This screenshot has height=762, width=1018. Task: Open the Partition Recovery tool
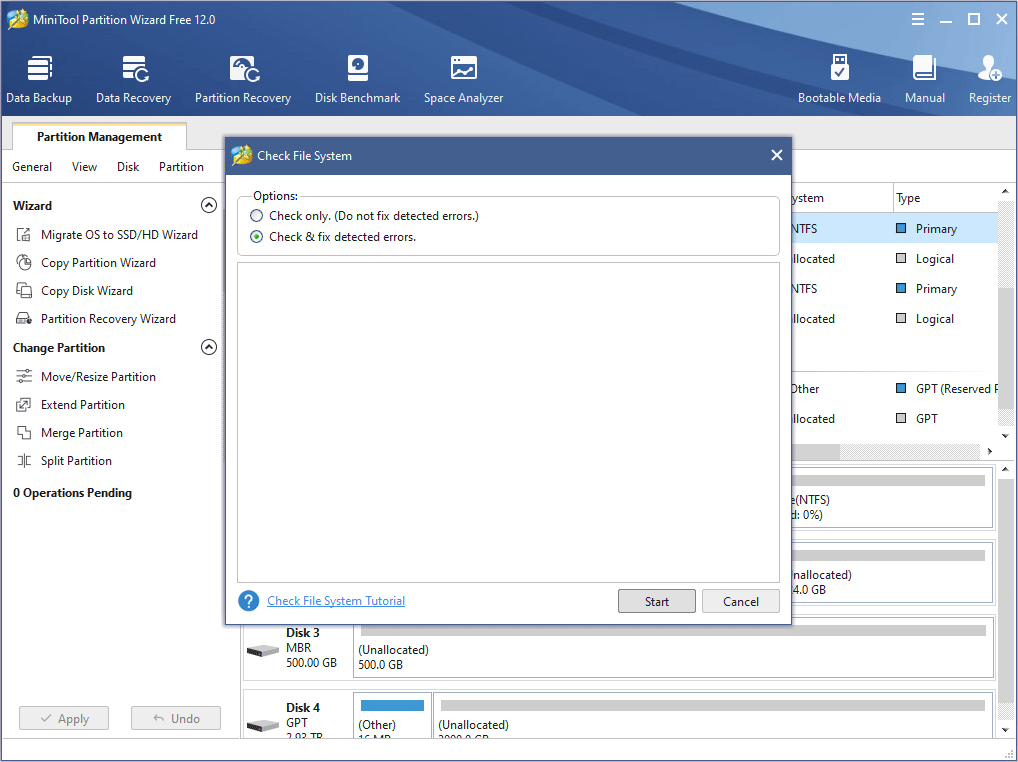[x=243, y=79]
